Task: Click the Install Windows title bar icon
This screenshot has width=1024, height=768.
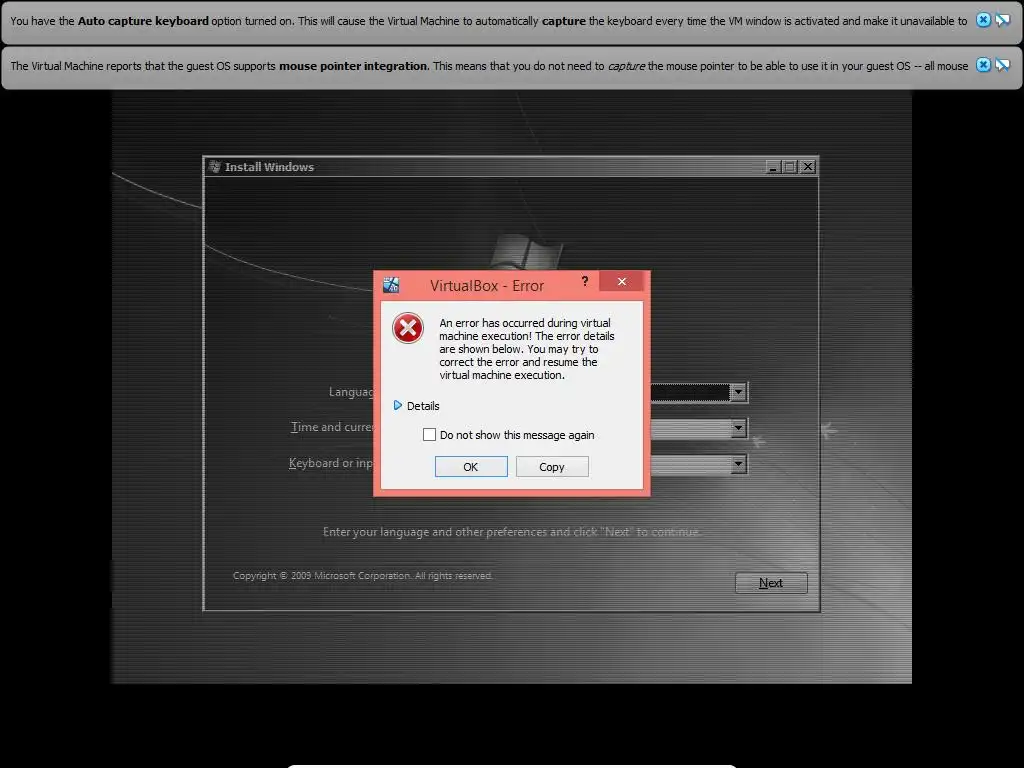Action: (x=214, y=167)
